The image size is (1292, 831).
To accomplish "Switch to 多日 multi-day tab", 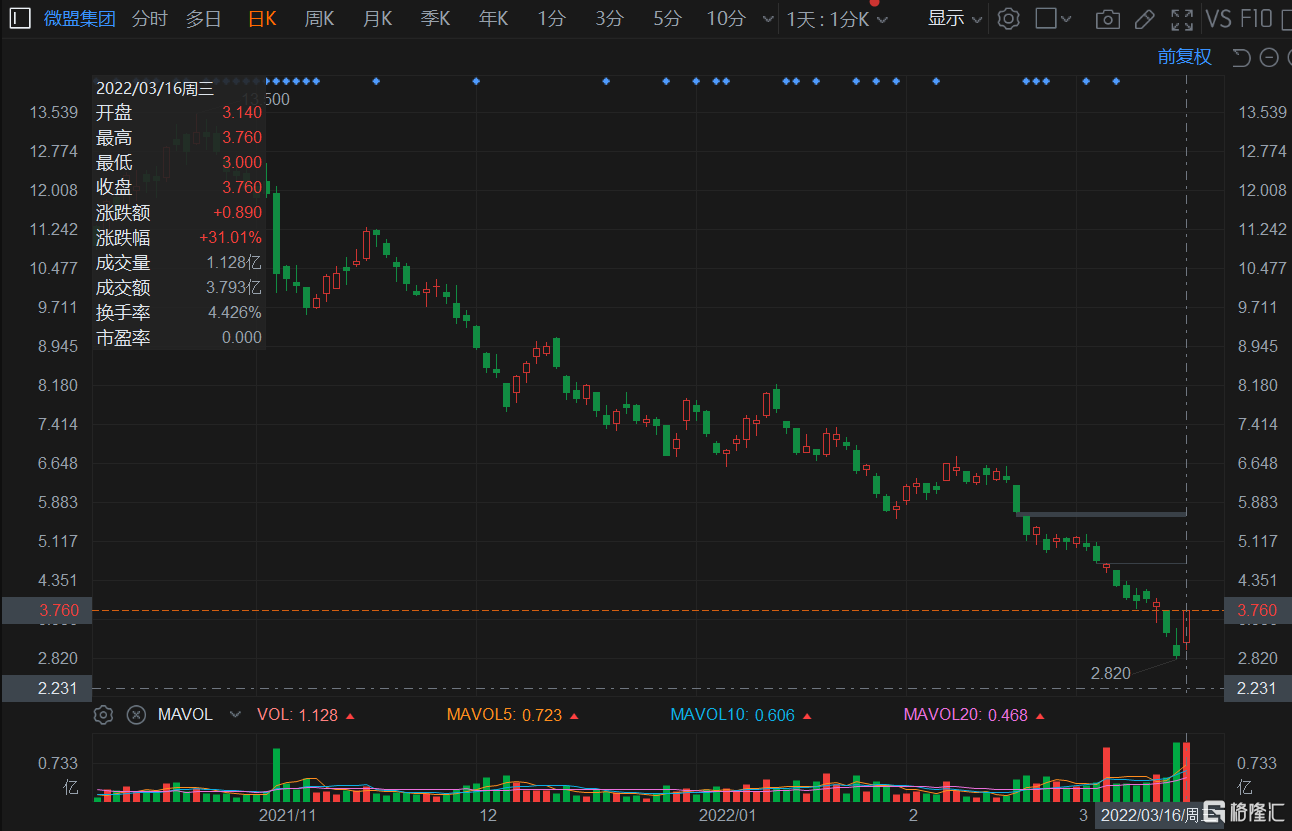I will click(x=204, y=18).
